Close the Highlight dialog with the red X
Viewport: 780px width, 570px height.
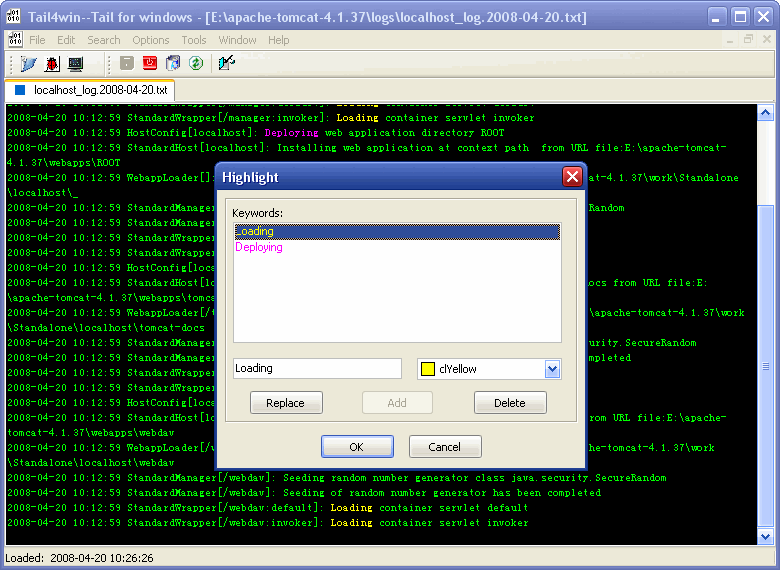click(x=572, y=177)
